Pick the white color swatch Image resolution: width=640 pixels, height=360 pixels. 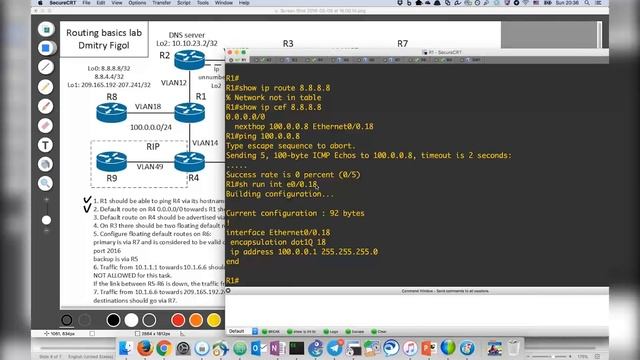pos(131,320)
